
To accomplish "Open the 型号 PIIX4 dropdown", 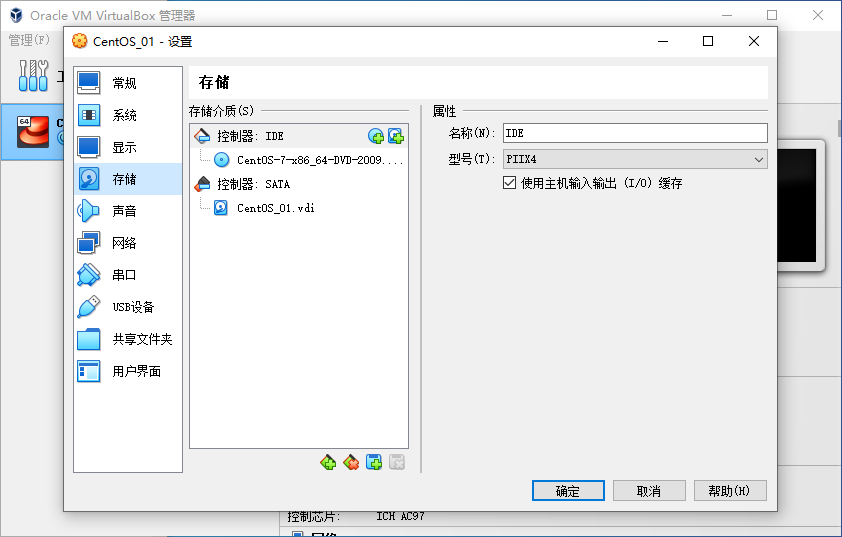I will pos(635,159).
